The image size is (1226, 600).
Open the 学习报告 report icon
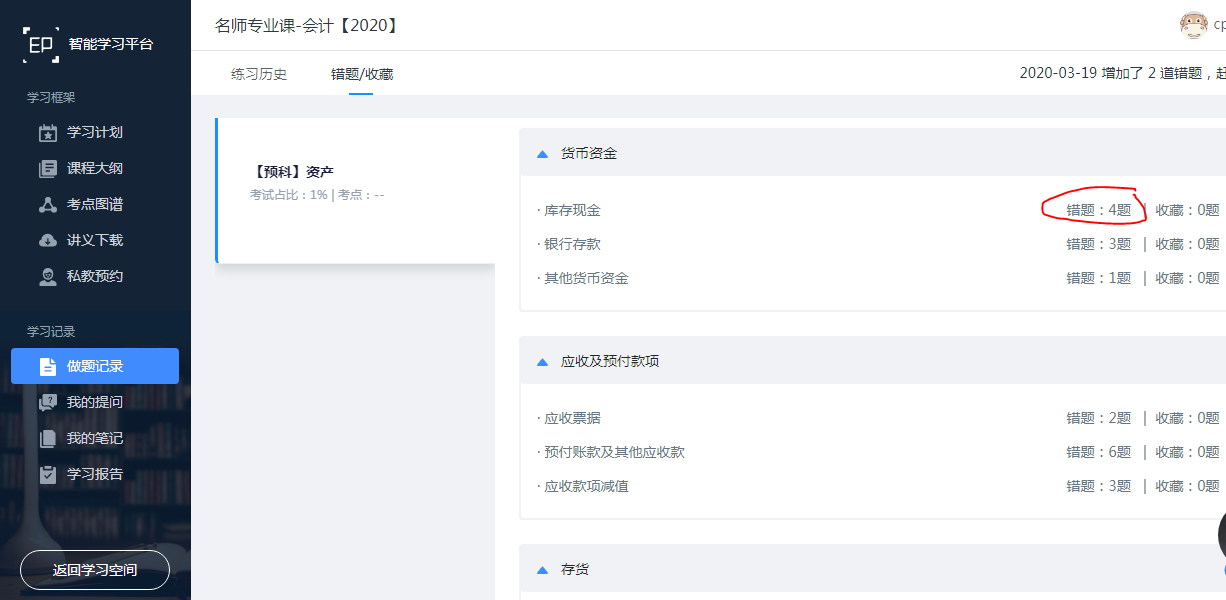pyautogui.click(x=47, y=474)
